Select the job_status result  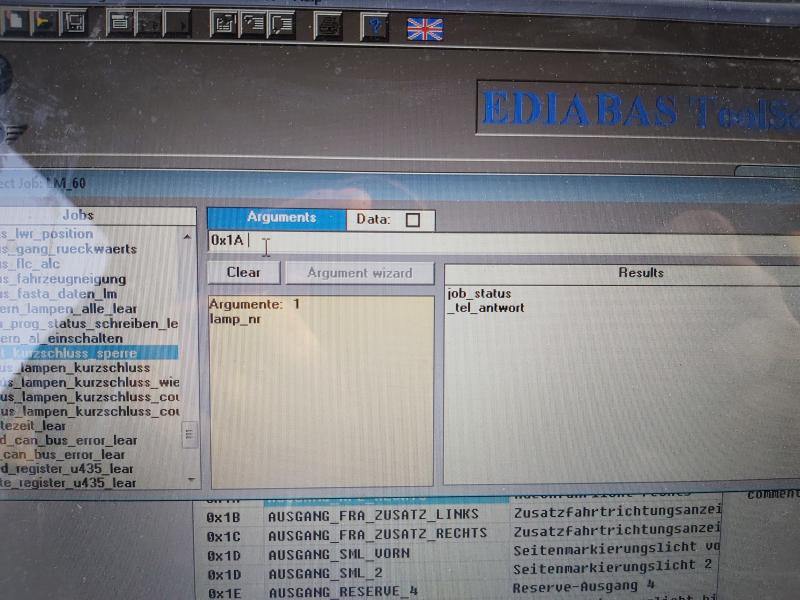pos(479,293)
